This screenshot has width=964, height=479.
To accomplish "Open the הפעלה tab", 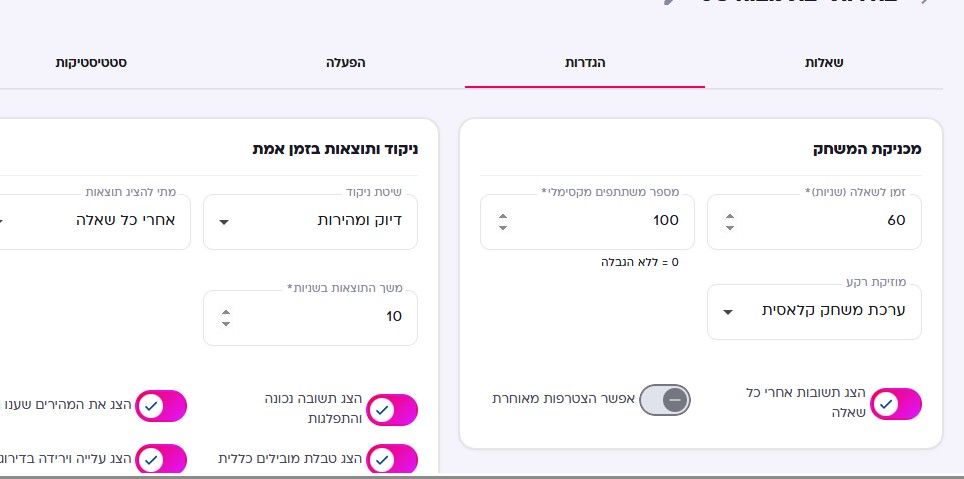I will click(346, 63).
